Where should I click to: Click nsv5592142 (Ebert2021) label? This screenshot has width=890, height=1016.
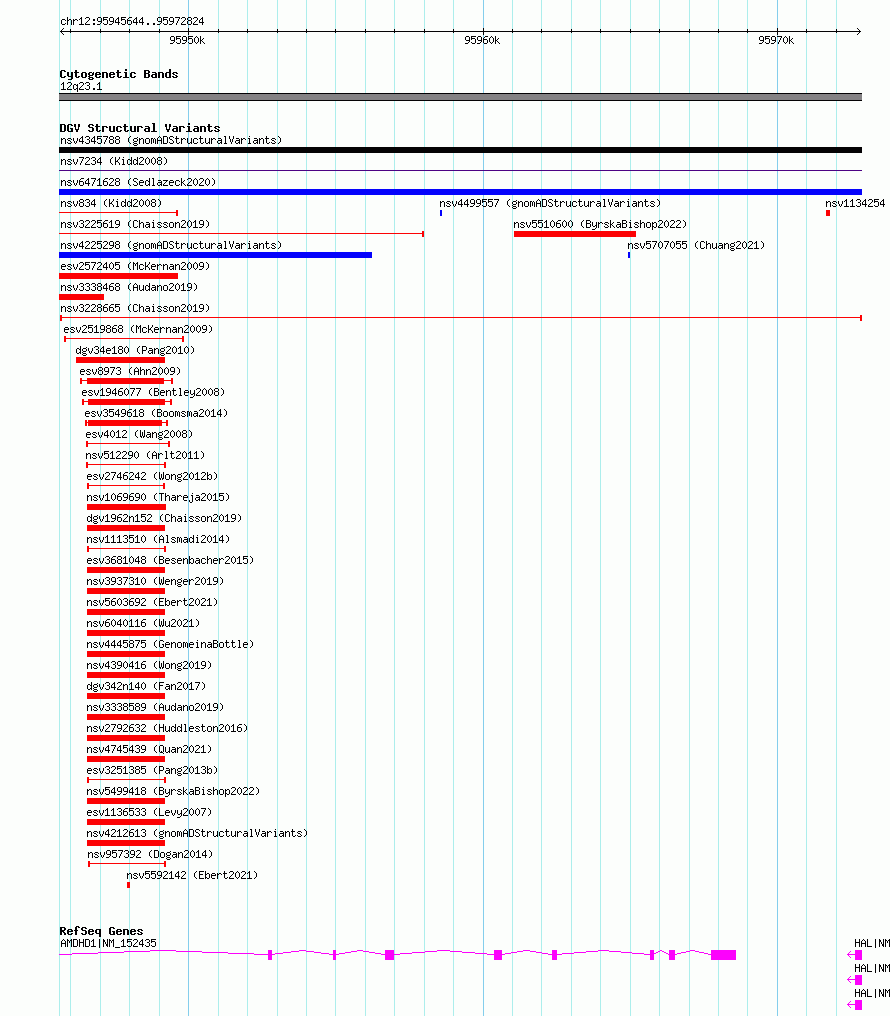(192, 875)
